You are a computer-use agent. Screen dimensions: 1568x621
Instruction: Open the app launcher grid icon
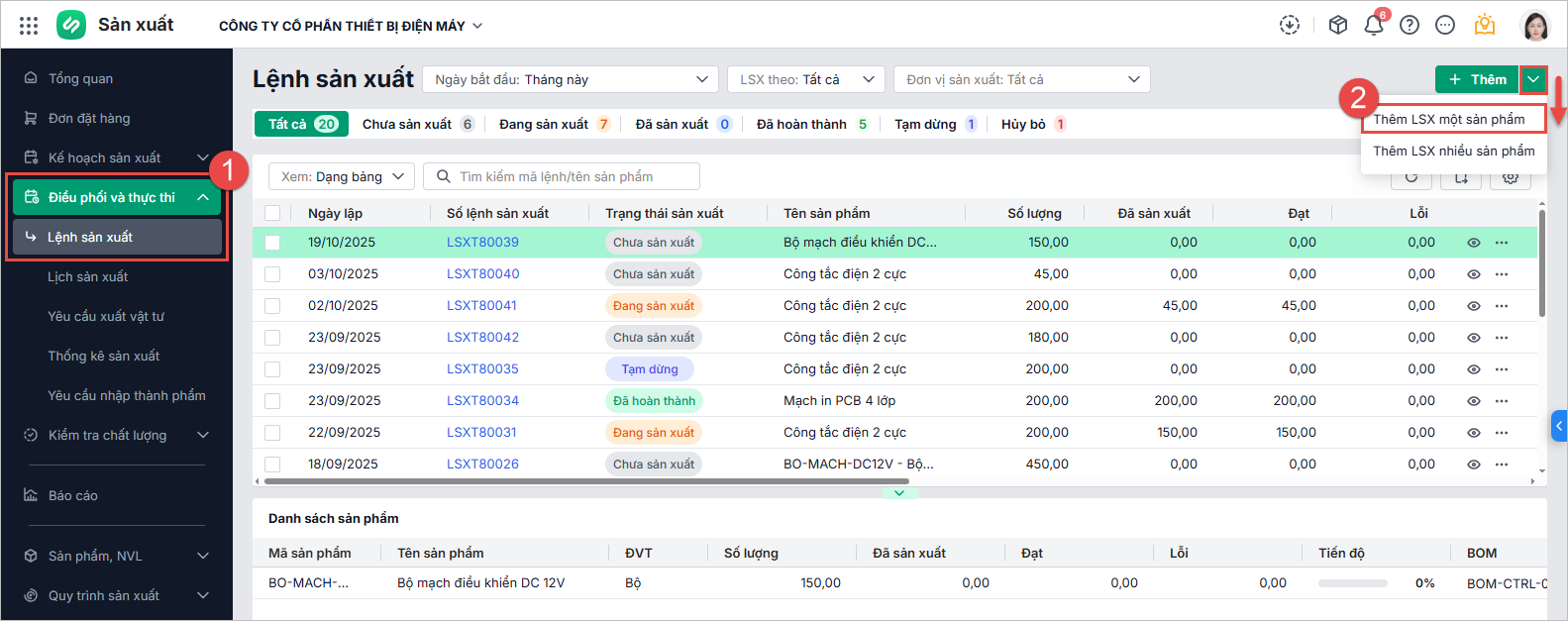coord(29,26)
